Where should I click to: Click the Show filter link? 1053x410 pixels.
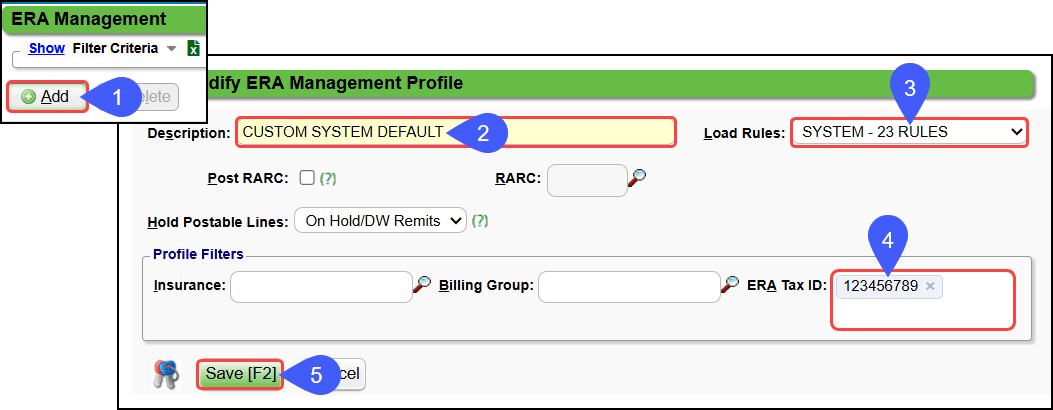(x=47, y=48)
